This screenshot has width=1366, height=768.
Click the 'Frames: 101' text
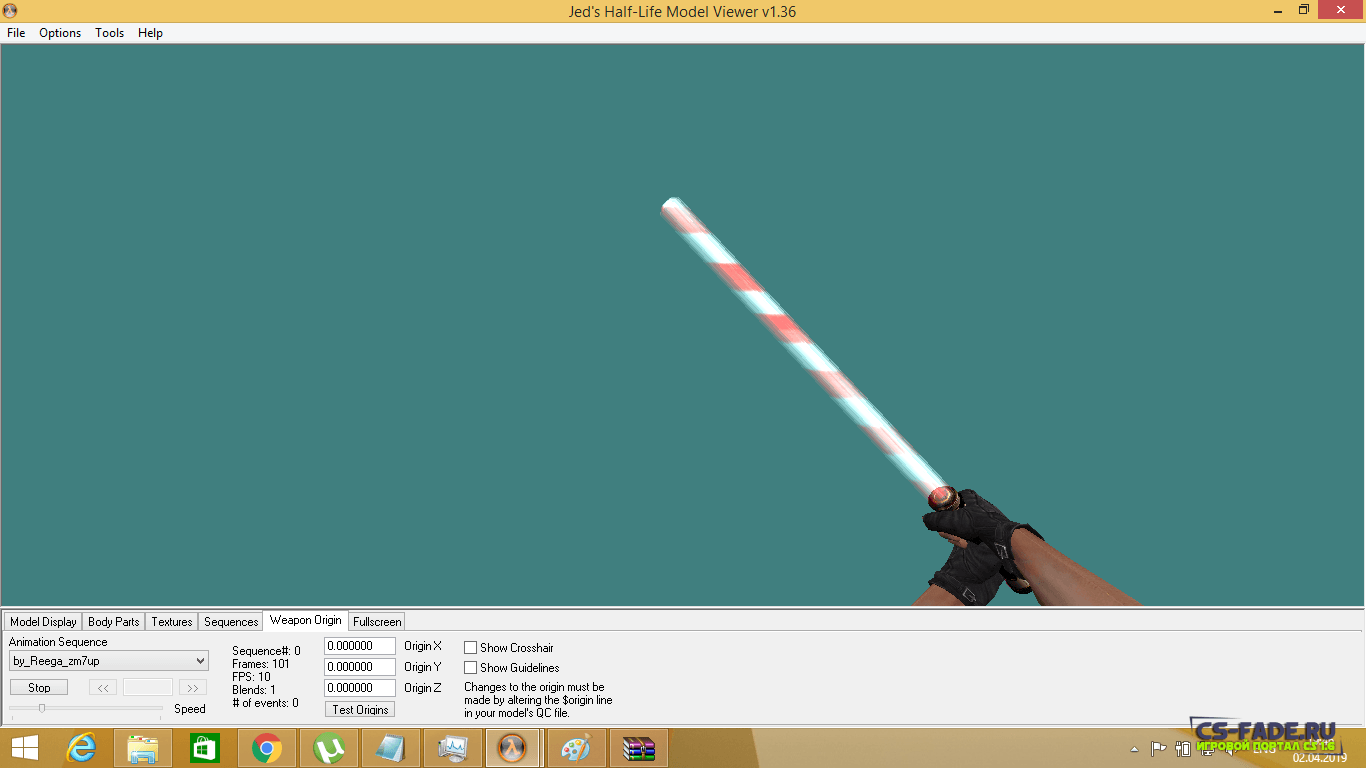tap(261, 664)
